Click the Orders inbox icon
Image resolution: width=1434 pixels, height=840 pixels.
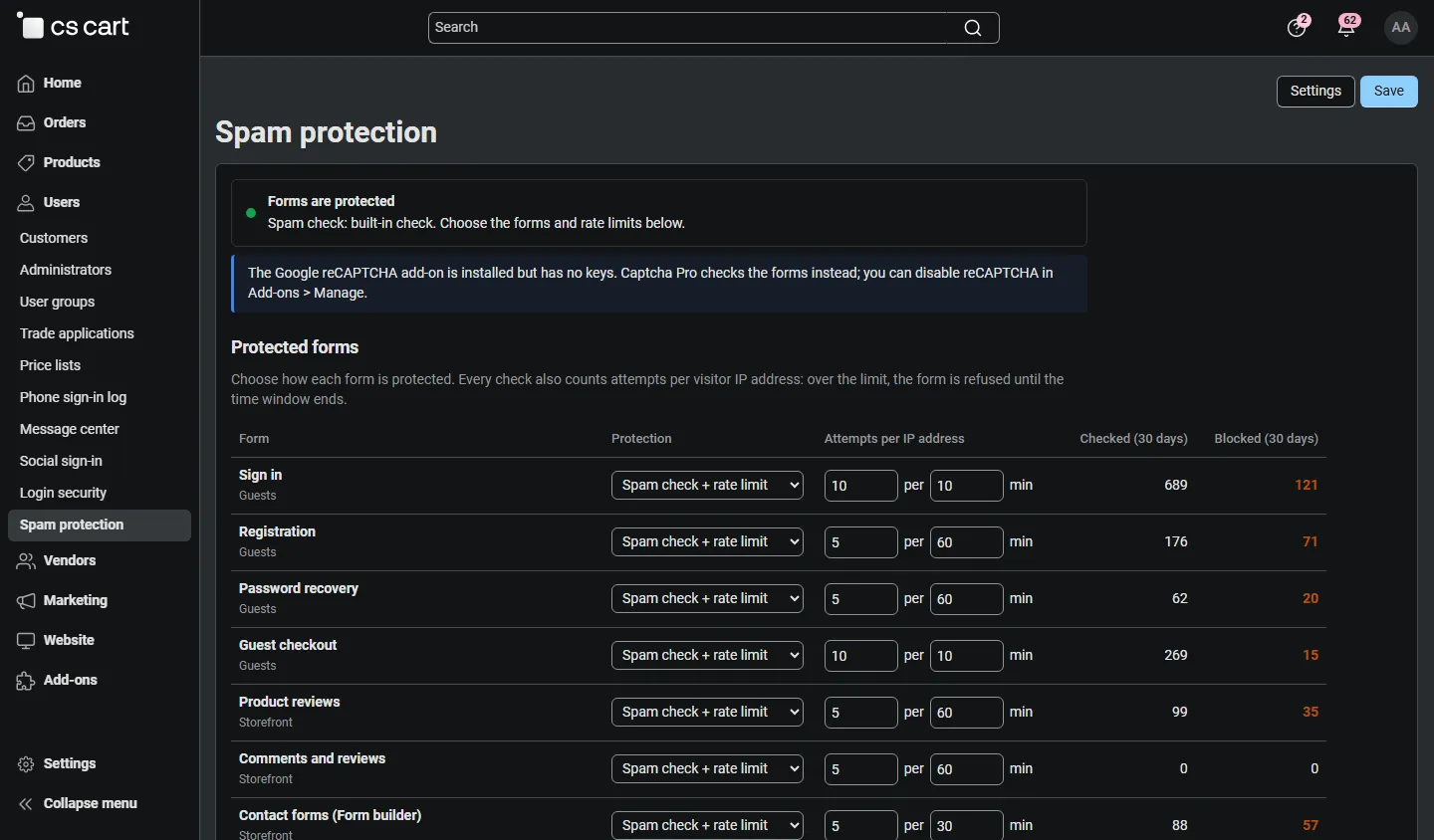pyautogui.click(x=26, y=123)
